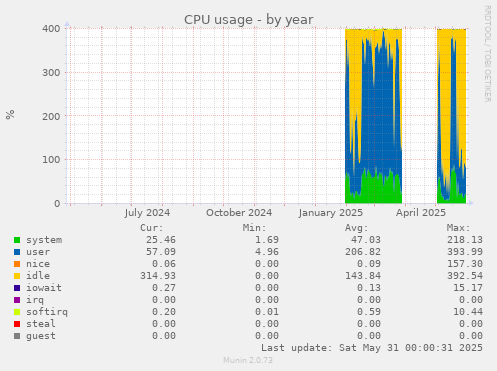
Task: Click the 300 y-axis label
Action: 51,73
